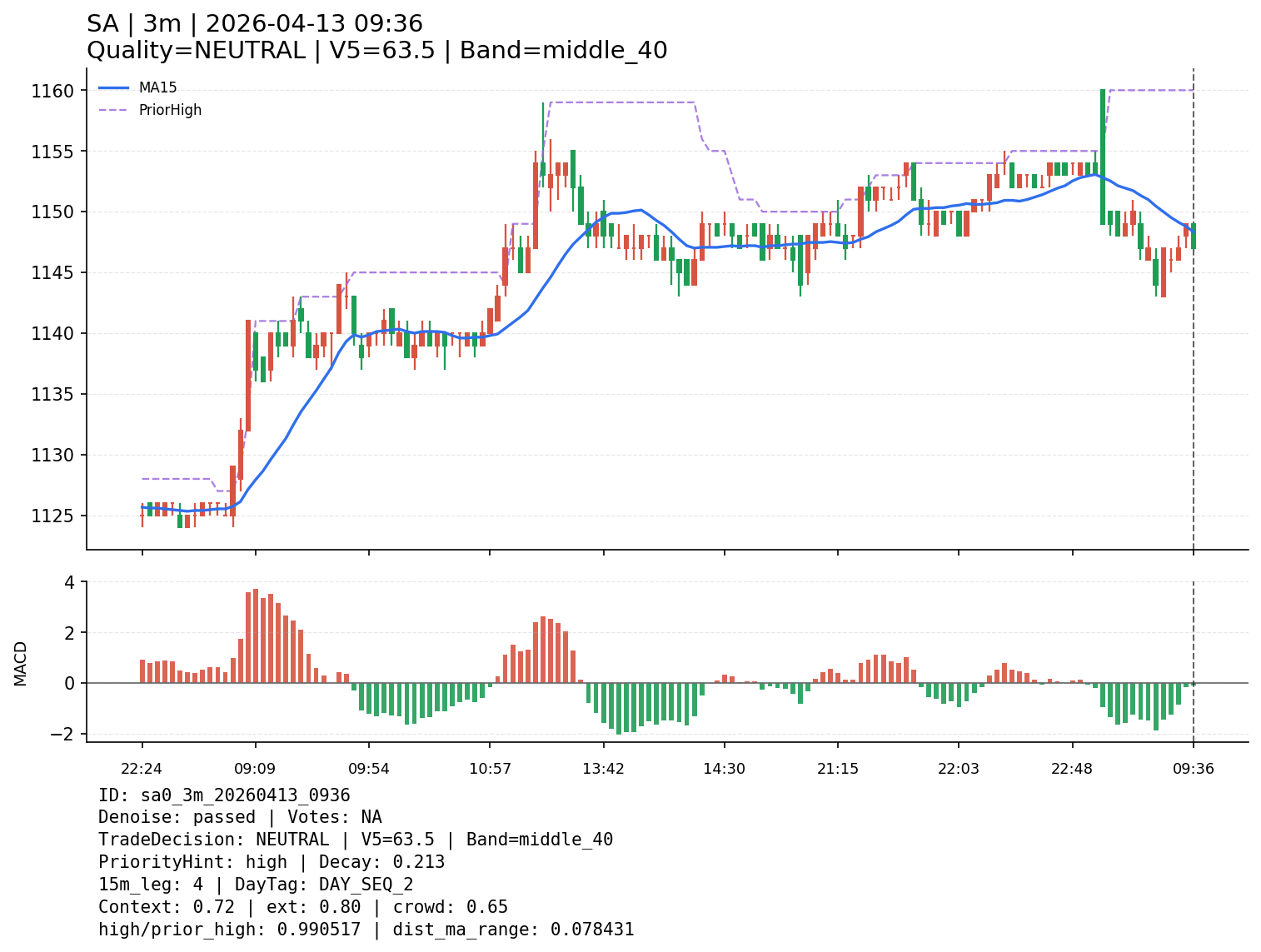Click the ID sa0_3m_20260413_0936 text line

coord(224,795)
